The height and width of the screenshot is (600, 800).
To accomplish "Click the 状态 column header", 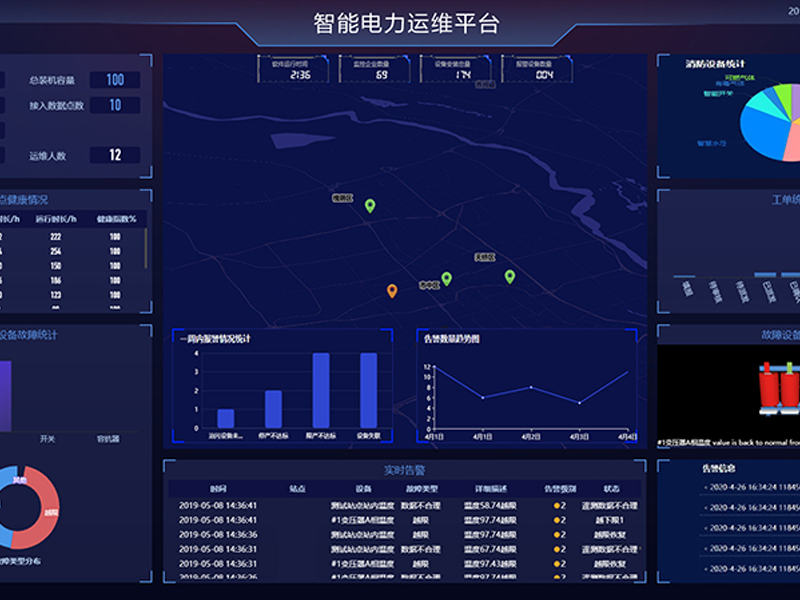I will tap(611, 489).
